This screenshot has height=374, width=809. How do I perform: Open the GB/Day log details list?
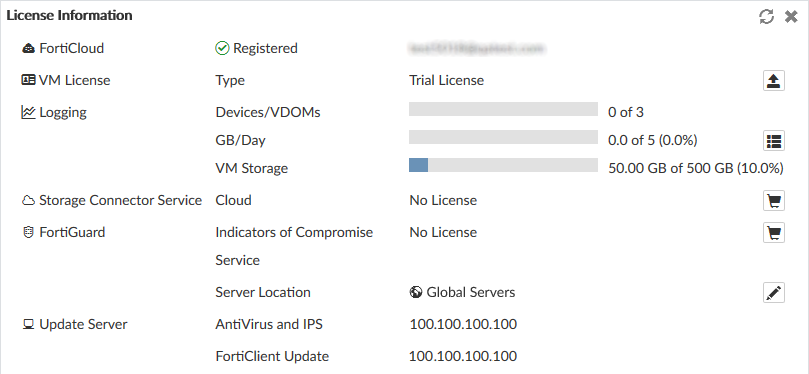(773, 140)
